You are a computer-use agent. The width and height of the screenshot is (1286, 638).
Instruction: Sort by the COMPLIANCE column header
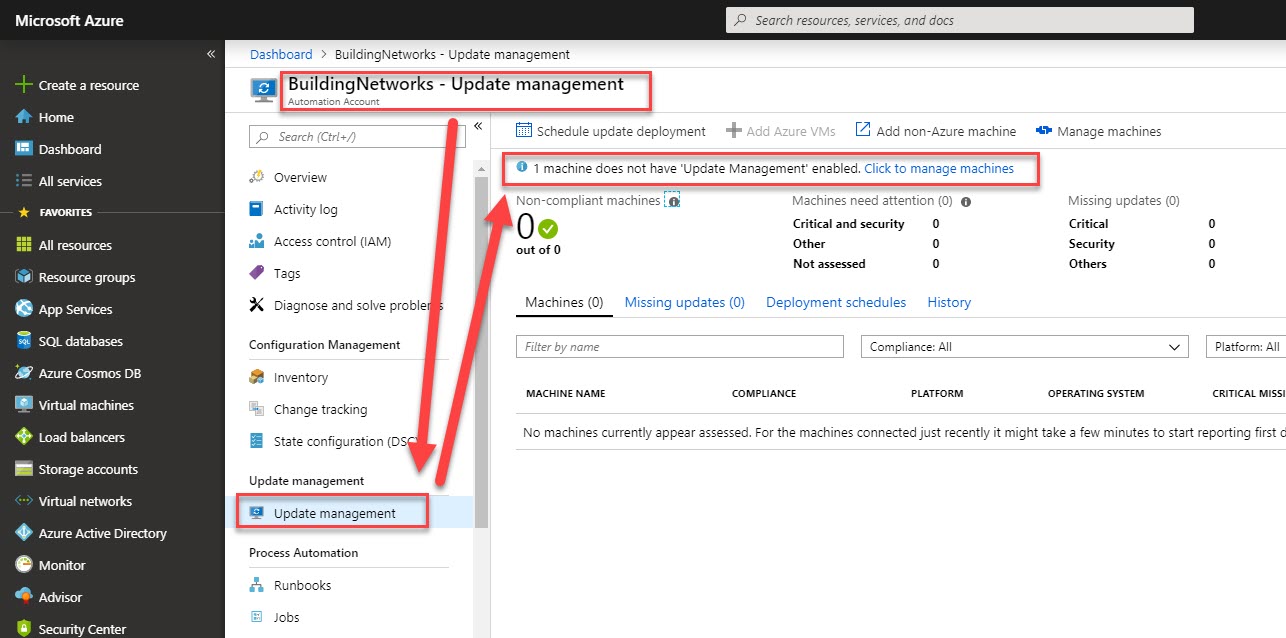click(x=764, y=394)
